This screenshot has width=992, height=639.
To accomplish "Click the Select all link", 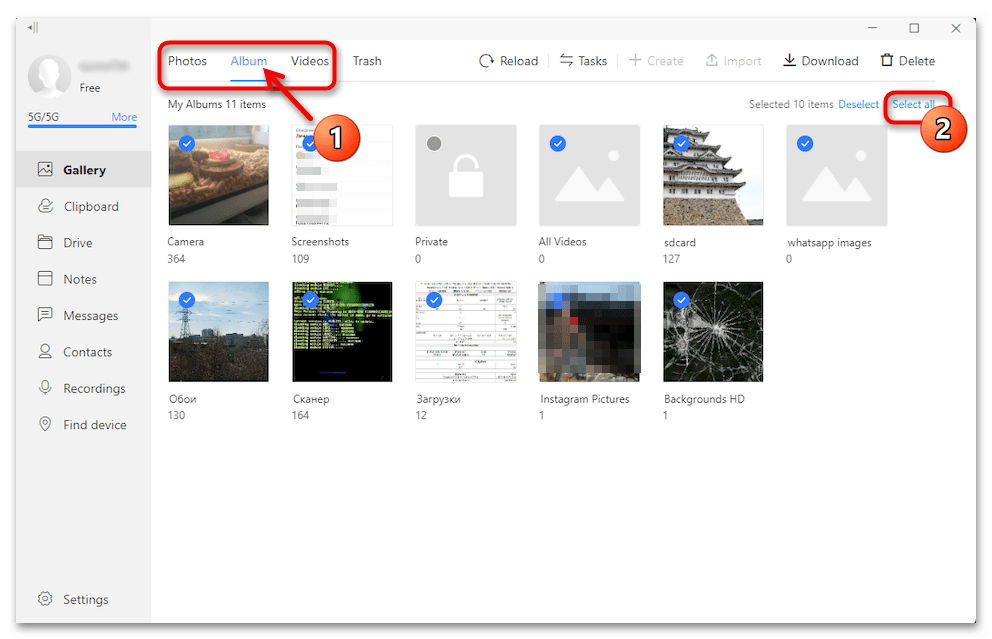I will [x=915, y=104].
